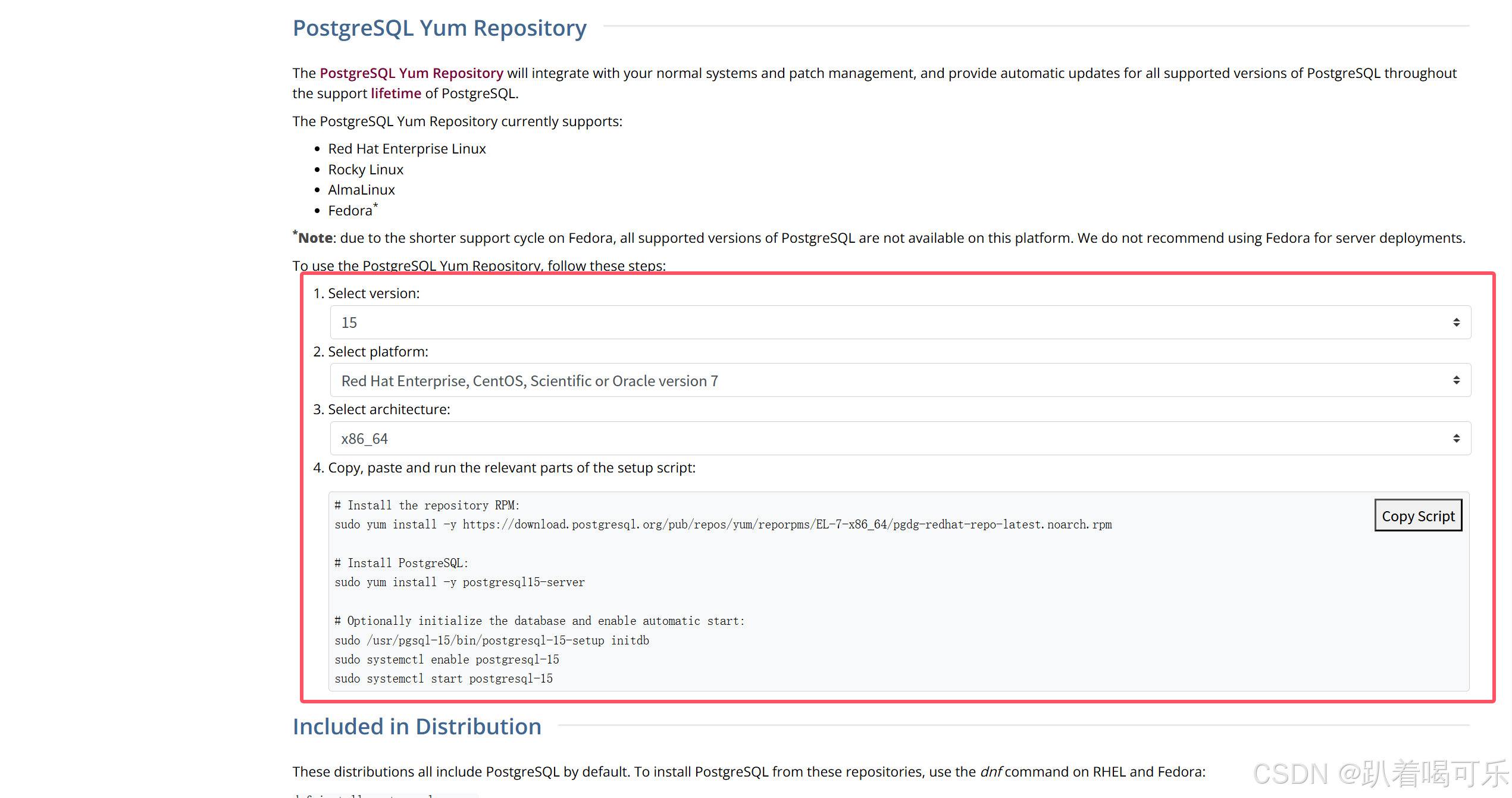Open the platform dropdown showing Red Hat Enterprise
The image size is (1512, 798).
point(900,380)
